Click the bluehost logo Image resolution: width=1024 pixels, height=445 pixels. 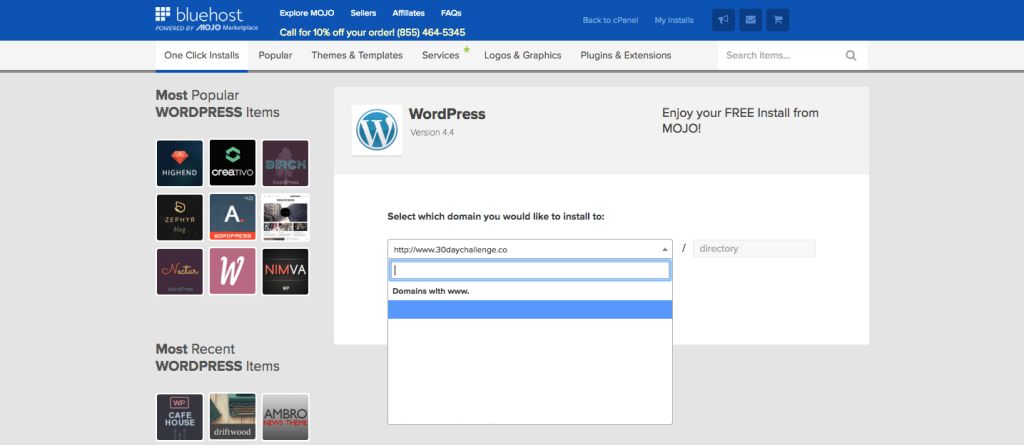pyautogui.click(x=206, y=19)
